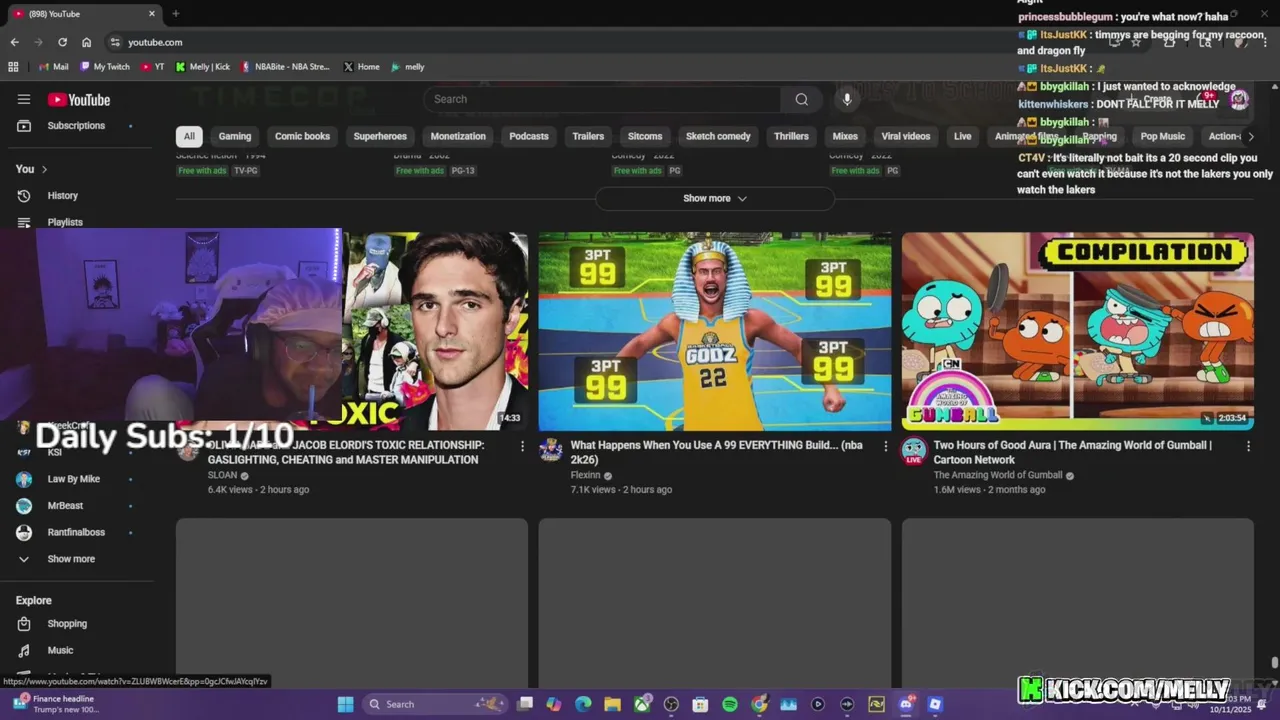Open Microsoft Store from taskbar
Image resolution: width=1280 pixels, height=720 pixels.
pos(701,704)
